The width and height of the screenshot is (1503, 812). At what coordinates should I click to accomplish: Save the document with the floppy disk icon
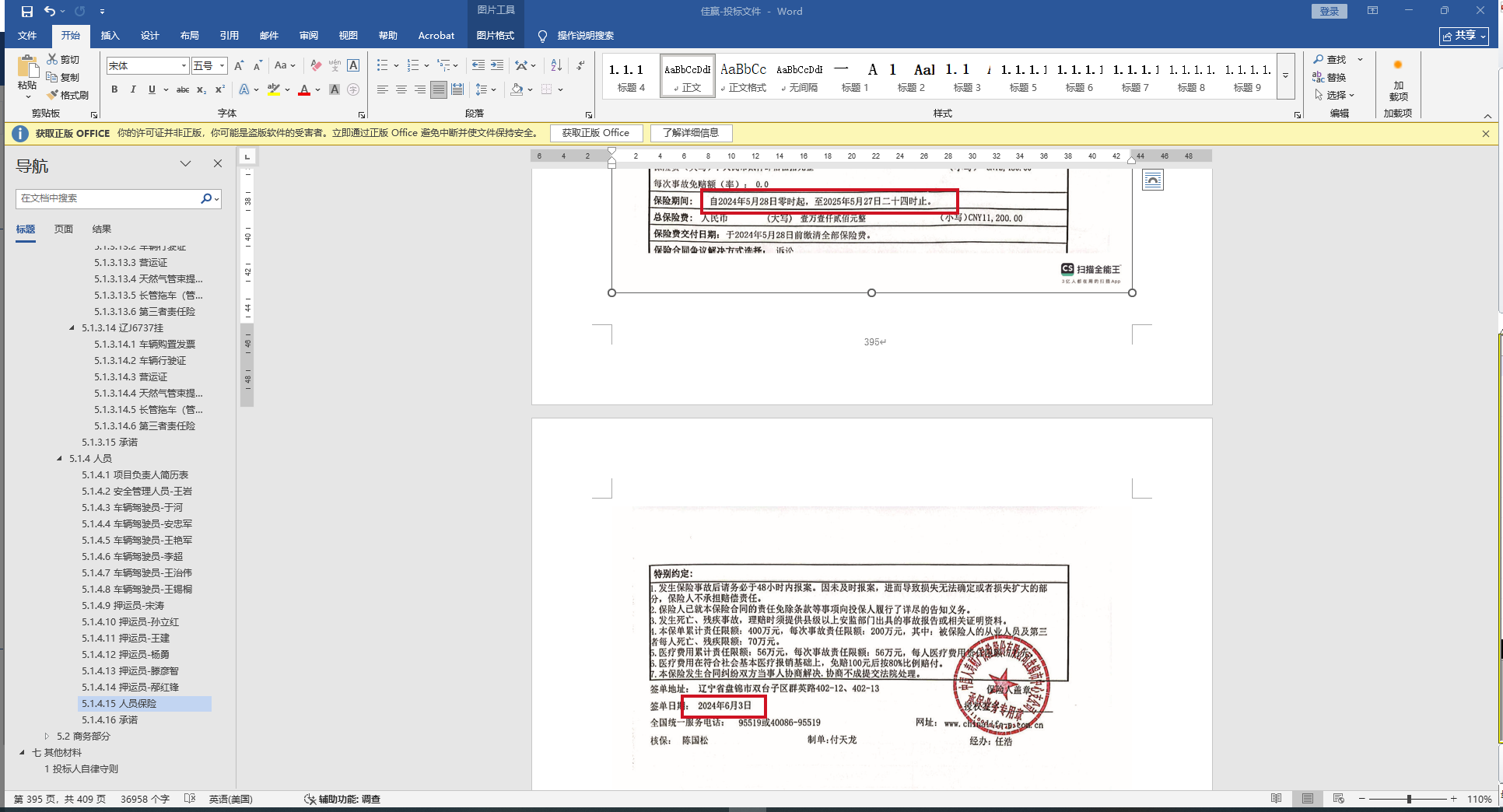point(27,12)
